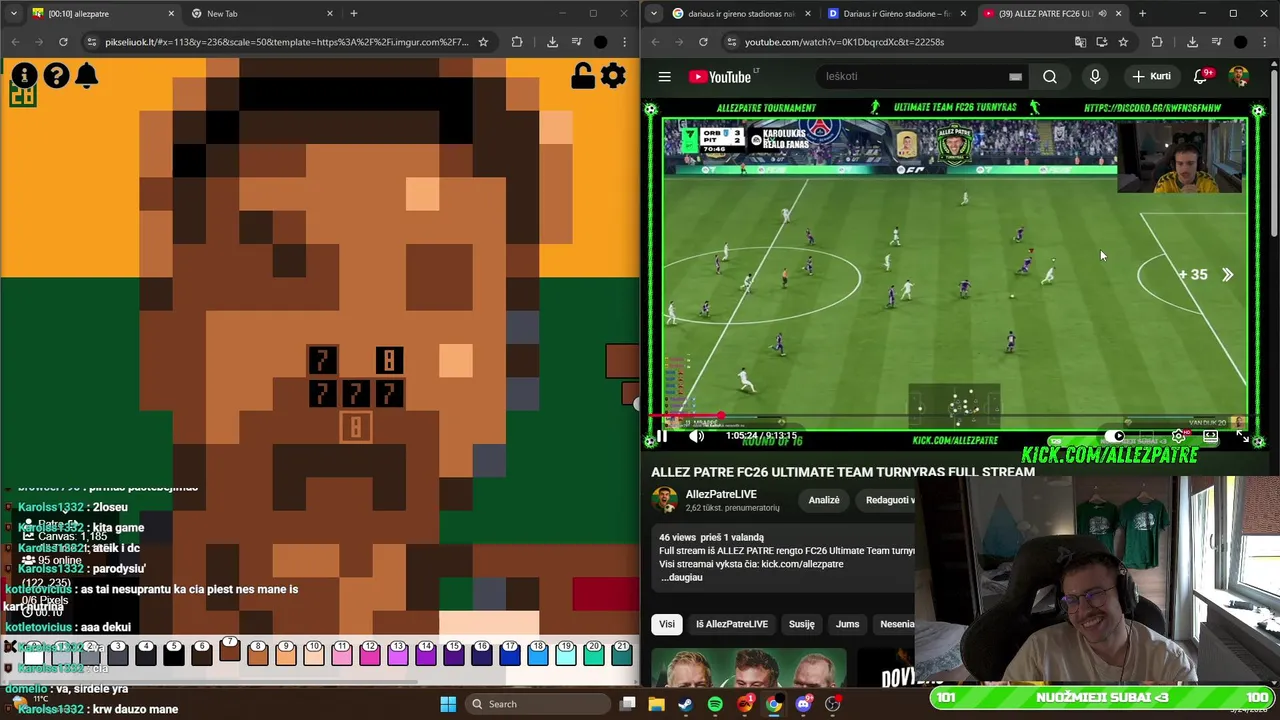The image size is (1280, 720).
Task: Mute the YouTube video volume
Action: [697, 436]
